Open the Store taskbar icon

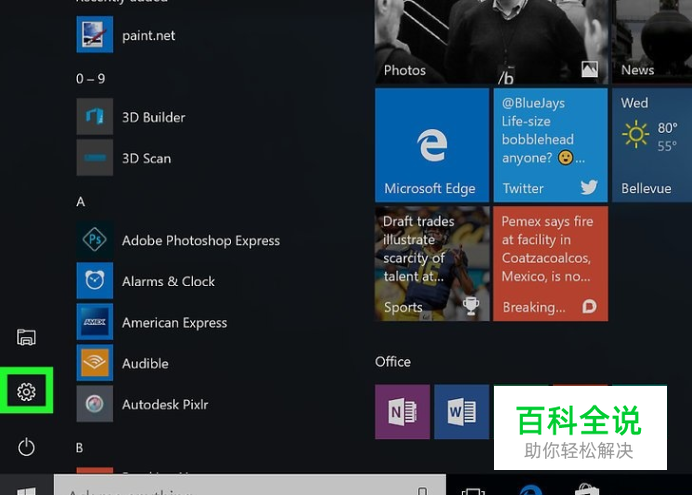(x=587, y=490)
